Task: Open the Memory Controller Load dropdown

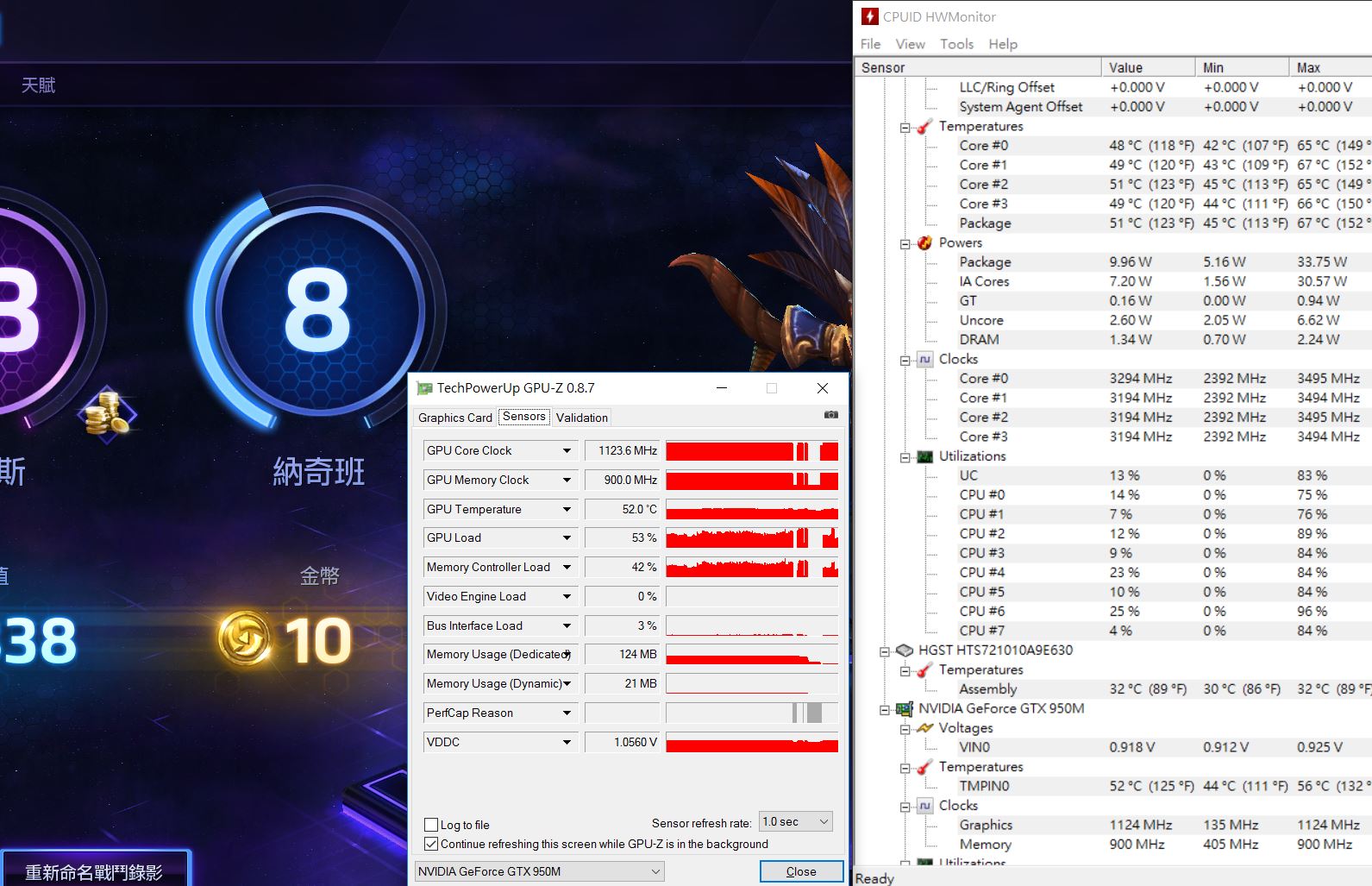Action: point(567,567)
